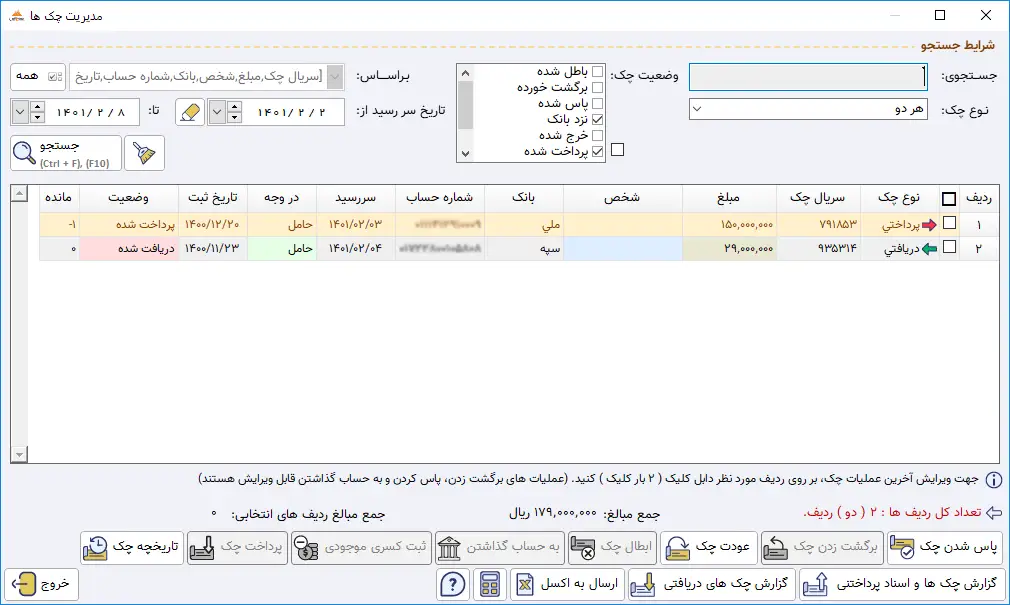Click the eraser icon beside start date
1010x605 pixels.
[189, 112]
